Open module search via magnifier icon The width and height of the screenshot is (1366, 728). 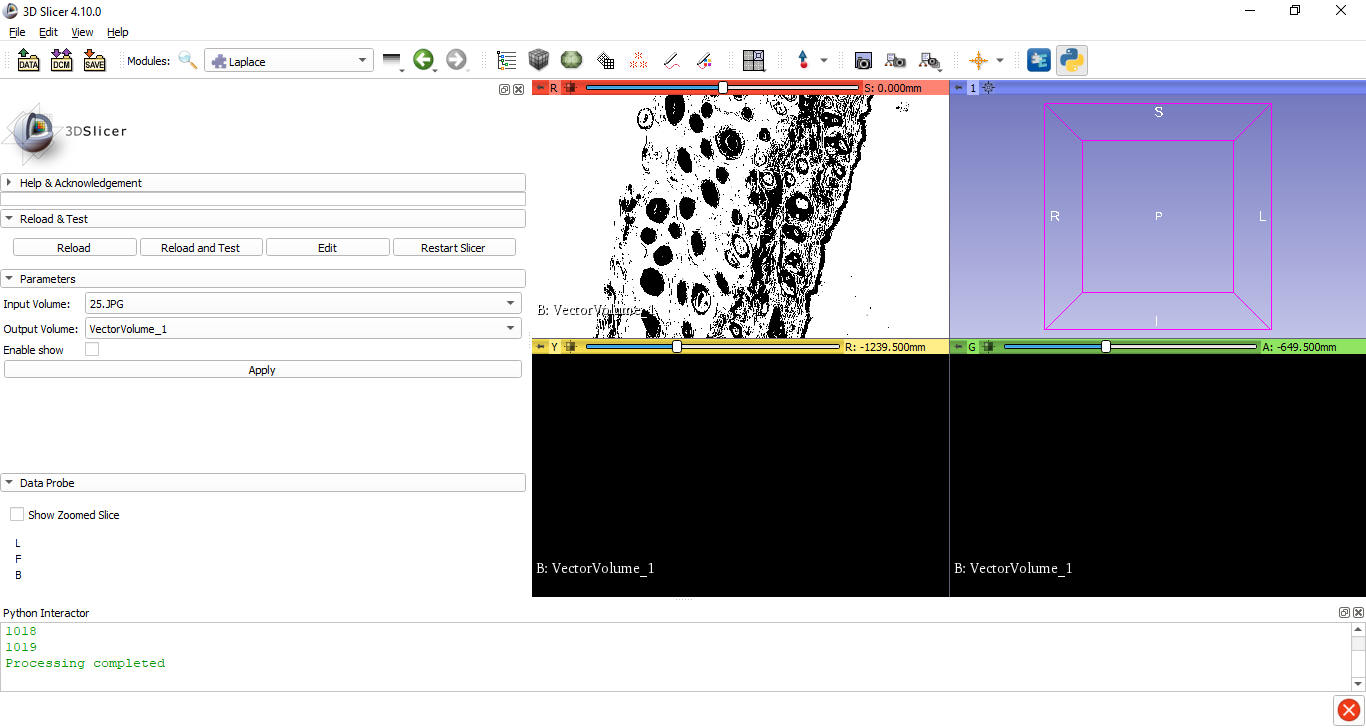188,61
